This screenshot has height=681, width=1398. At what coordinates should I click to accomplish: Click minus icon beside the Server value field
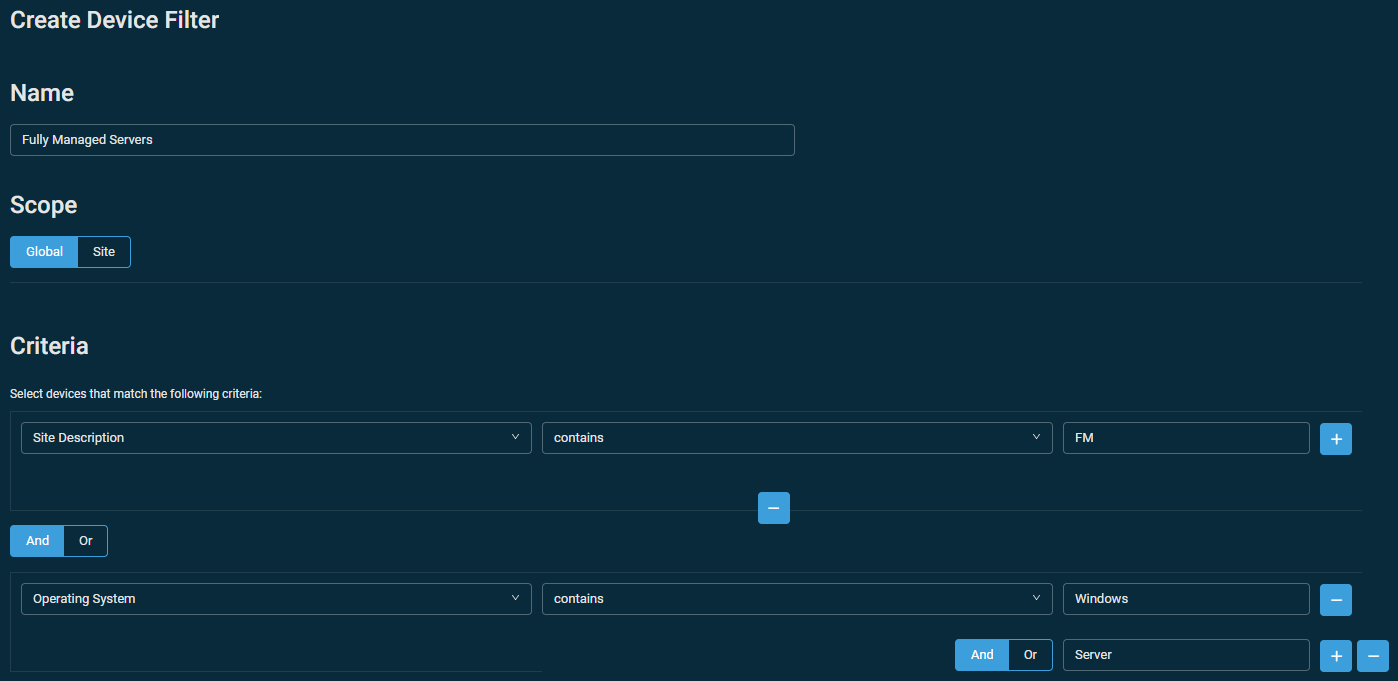coord(1373,656)
